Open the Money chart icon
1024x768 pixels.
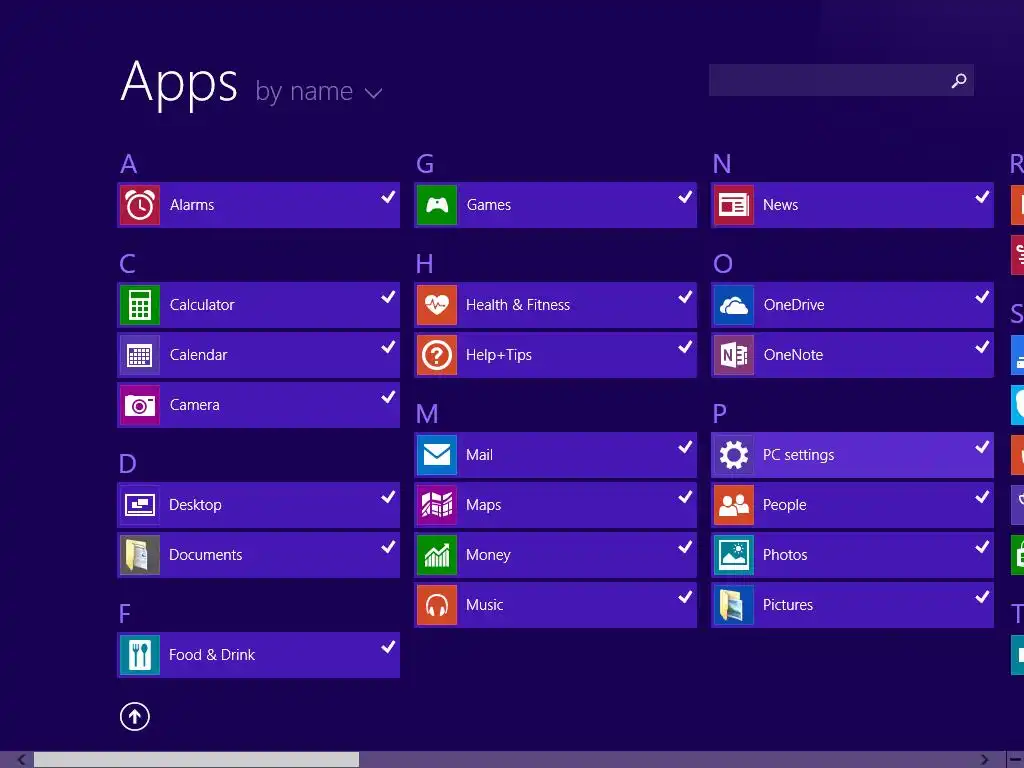pos(437,555)
